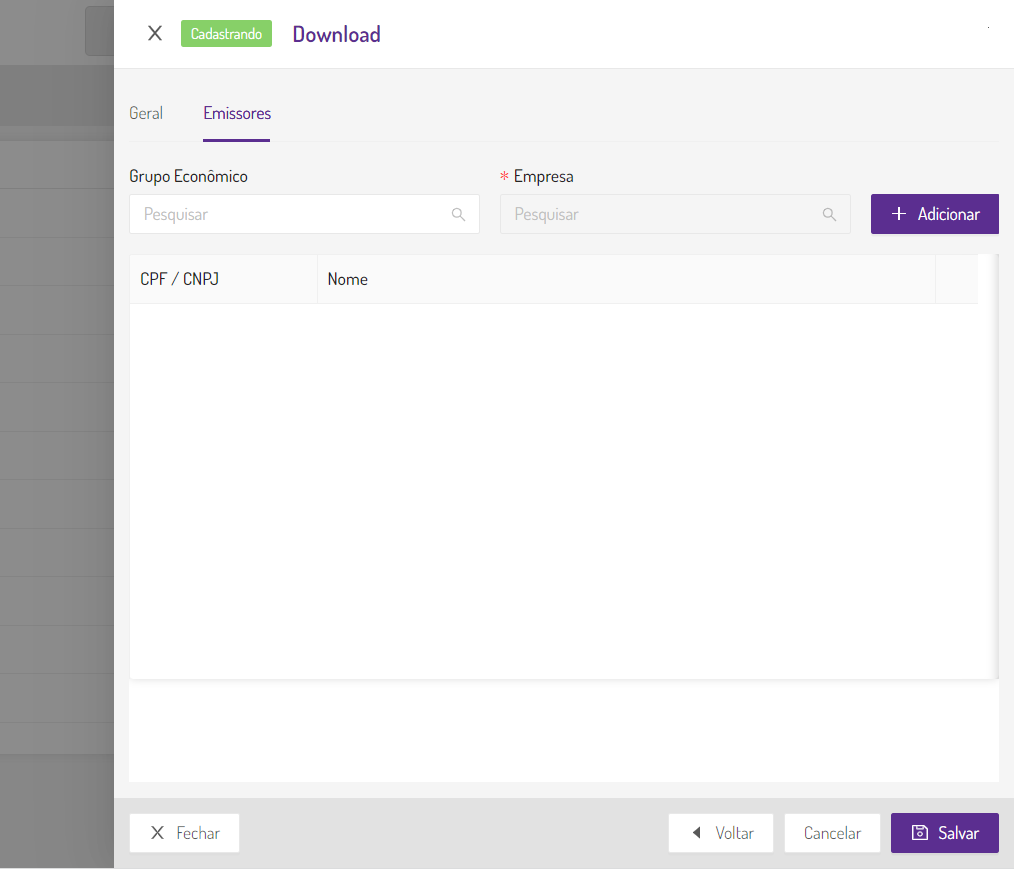The height and width of the screenshot is (872, 1014).
Task: Select the Emissores tab
Action: (236, 113)
